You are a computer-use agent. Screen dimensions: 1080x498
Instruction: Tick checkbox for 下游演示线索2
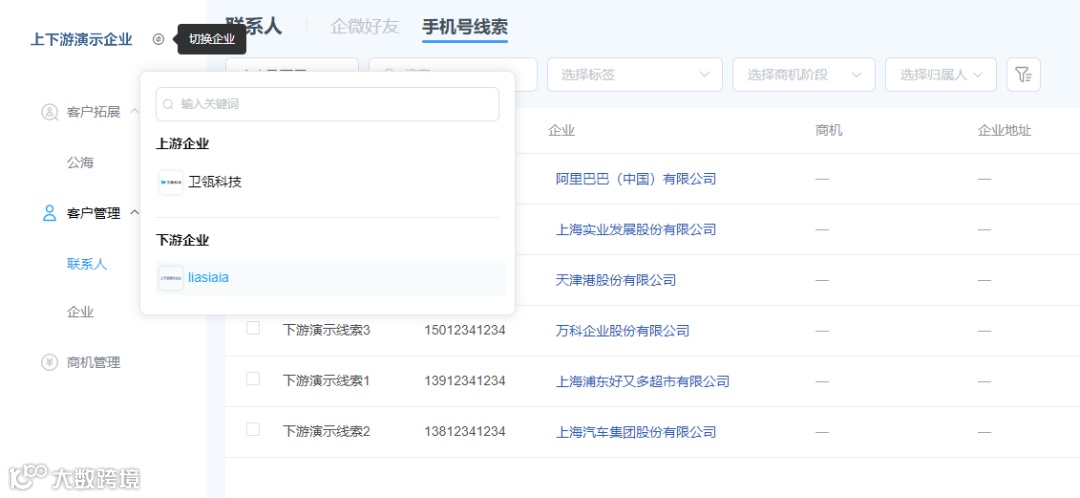[253, 429]
